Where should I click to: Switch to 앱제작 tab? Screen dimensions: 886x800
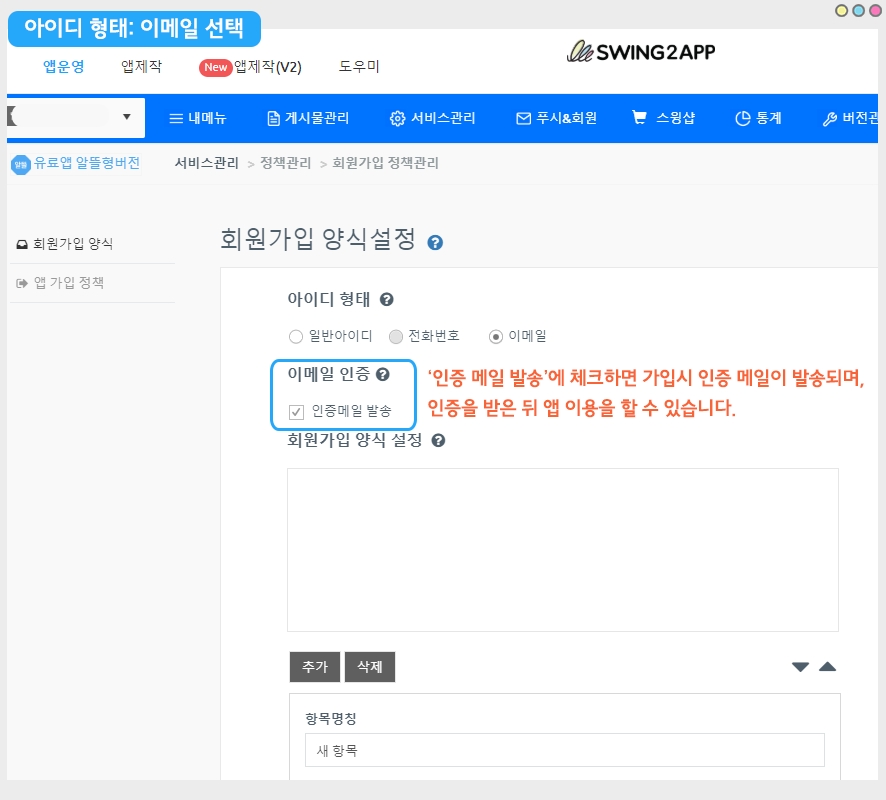point(141,67)
